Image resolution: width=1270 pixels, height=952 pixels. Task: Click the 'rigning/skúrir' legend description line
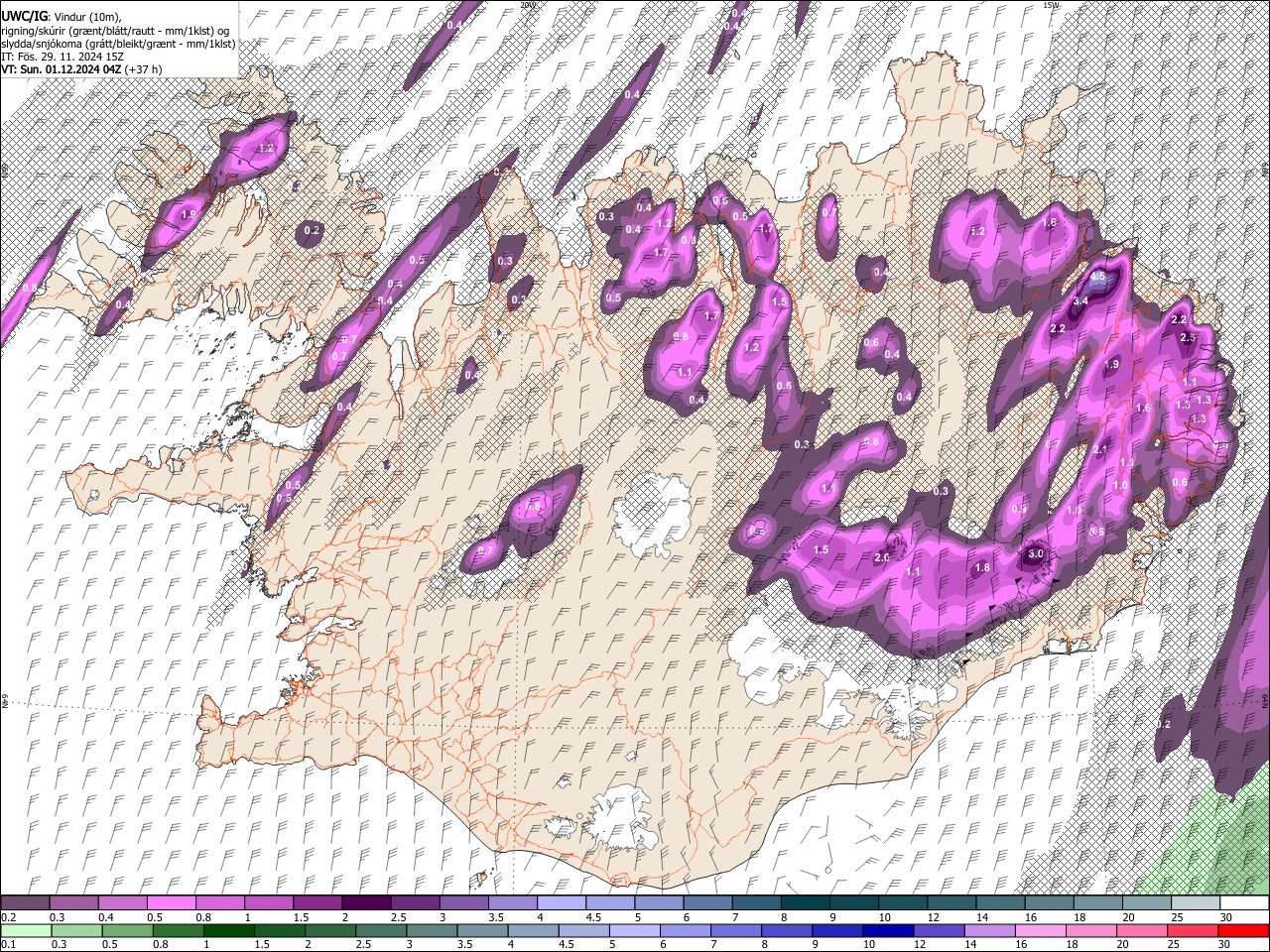[x=114, y=31]
